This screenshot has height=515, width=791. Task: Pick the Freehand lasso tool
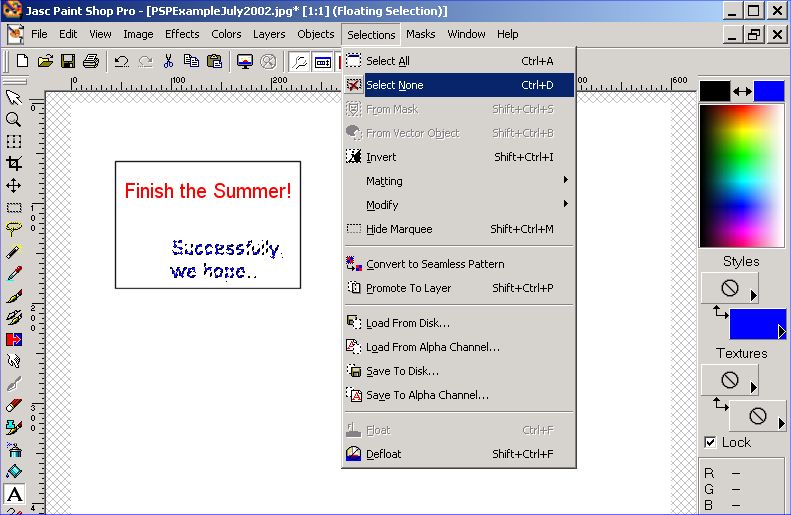pos(14,229)
